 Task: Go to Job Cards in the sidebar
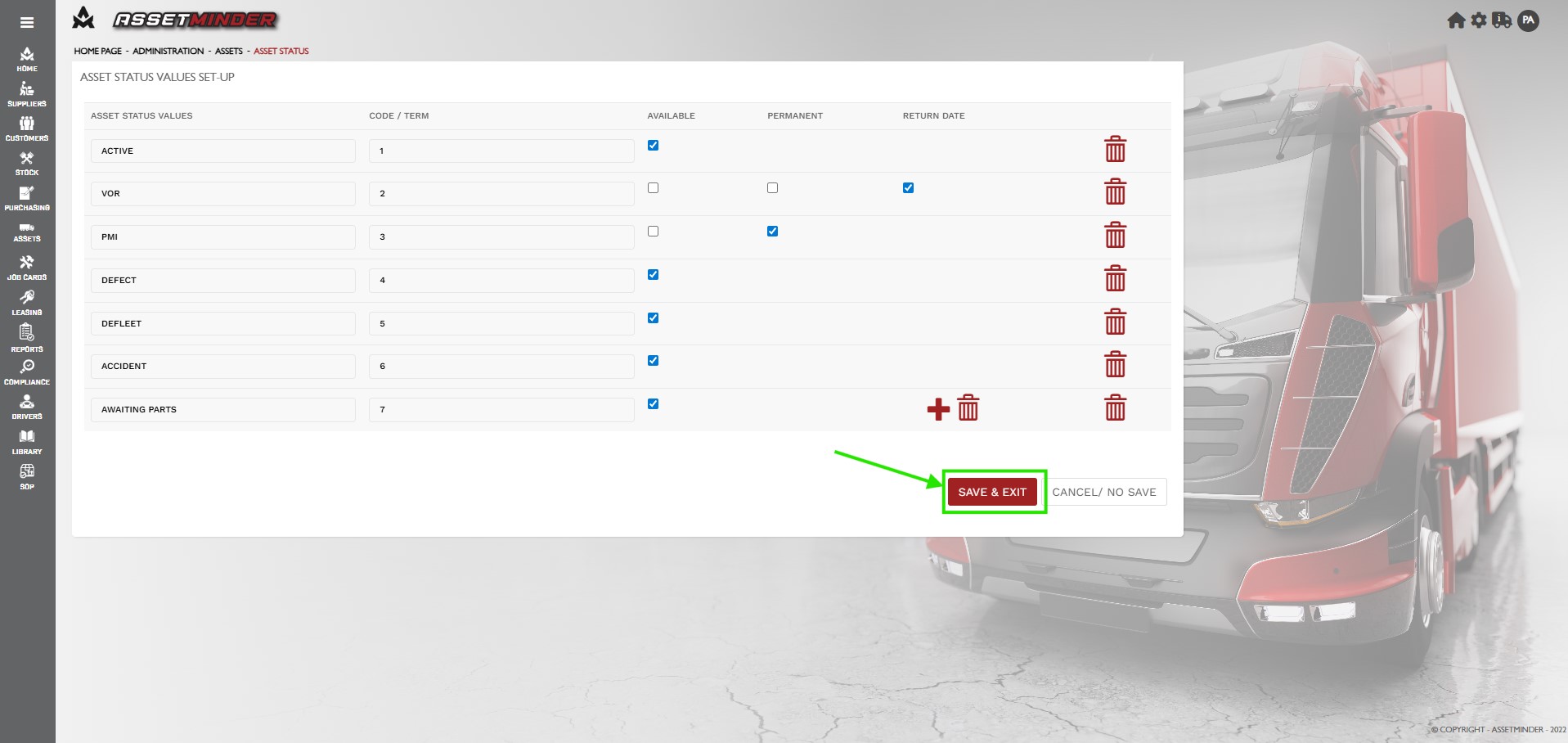click(27, 268)
